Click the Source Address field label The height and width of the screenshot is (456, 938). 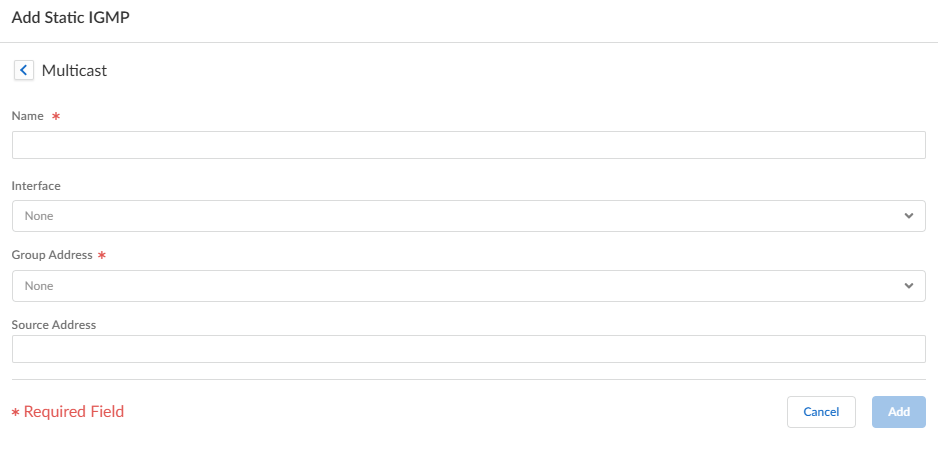click(x=54, y=324)
